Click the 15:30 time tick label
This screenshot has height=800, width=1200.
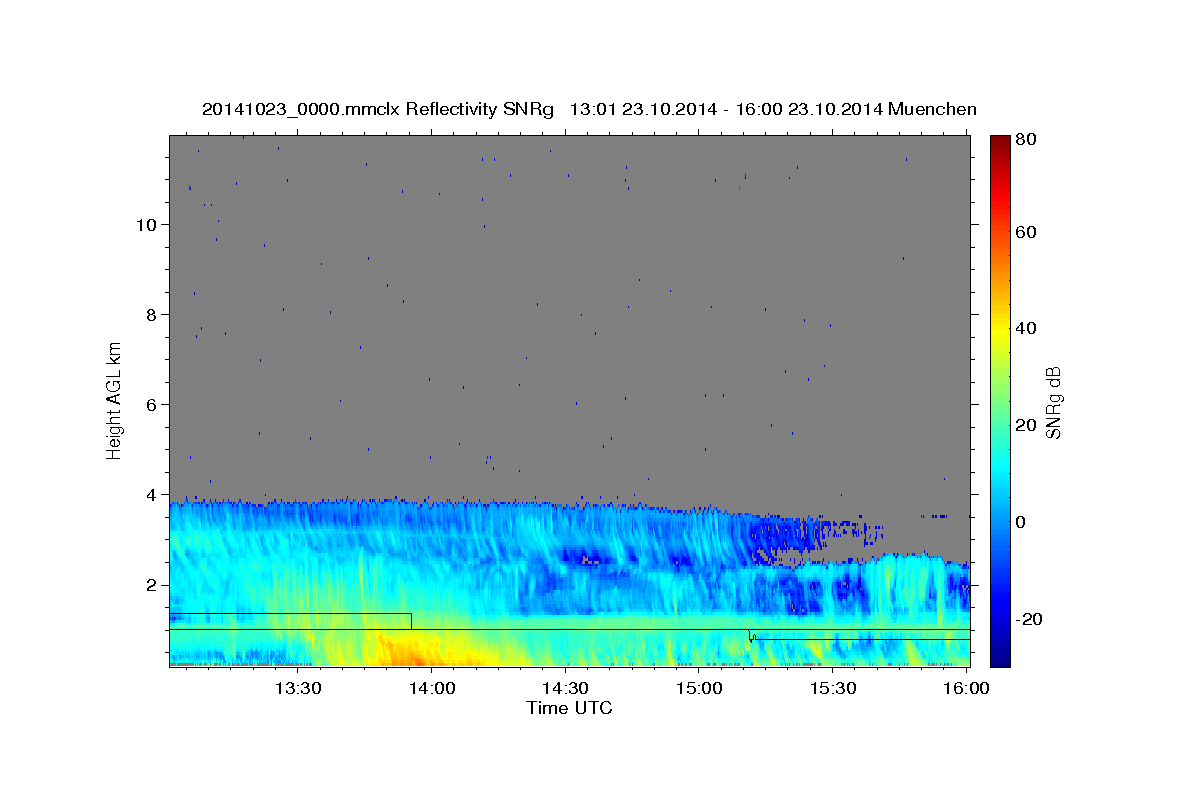click(x=832, y=689)
